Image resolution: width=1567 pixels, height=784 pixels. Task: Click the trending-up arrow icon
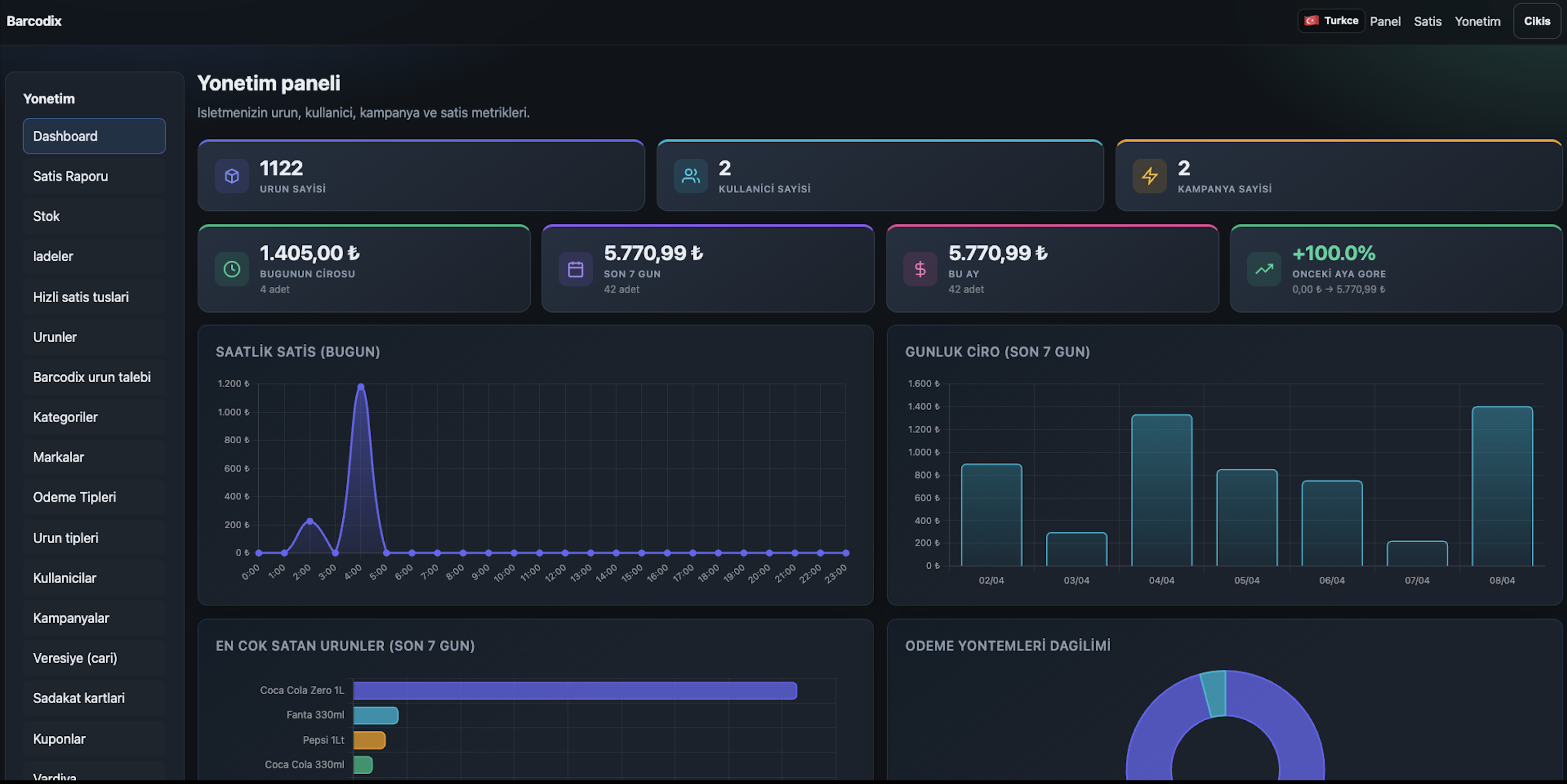1264,269
